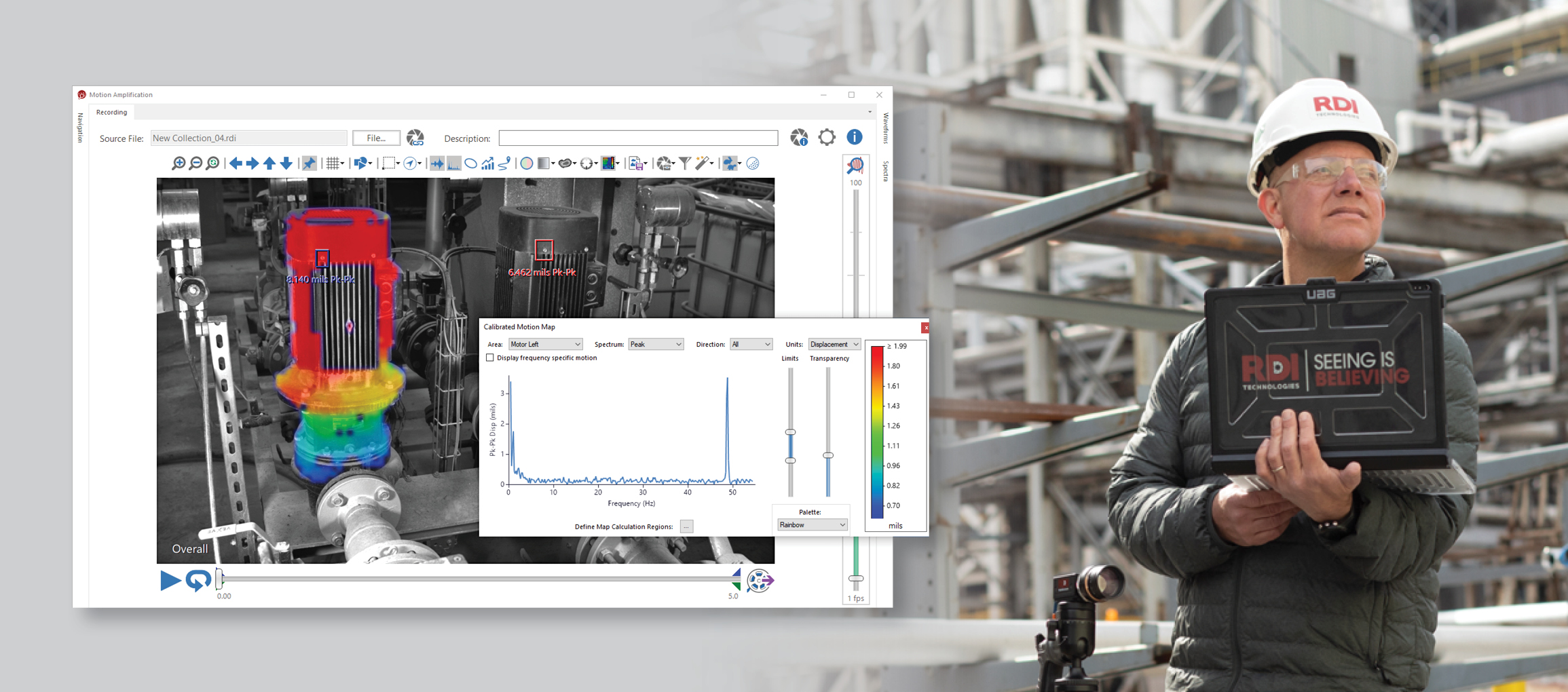Viewport: 1568px width, 692px height.
Task: Open the Area dropdown showing Motor Left
Action: [x=545, y=345]
